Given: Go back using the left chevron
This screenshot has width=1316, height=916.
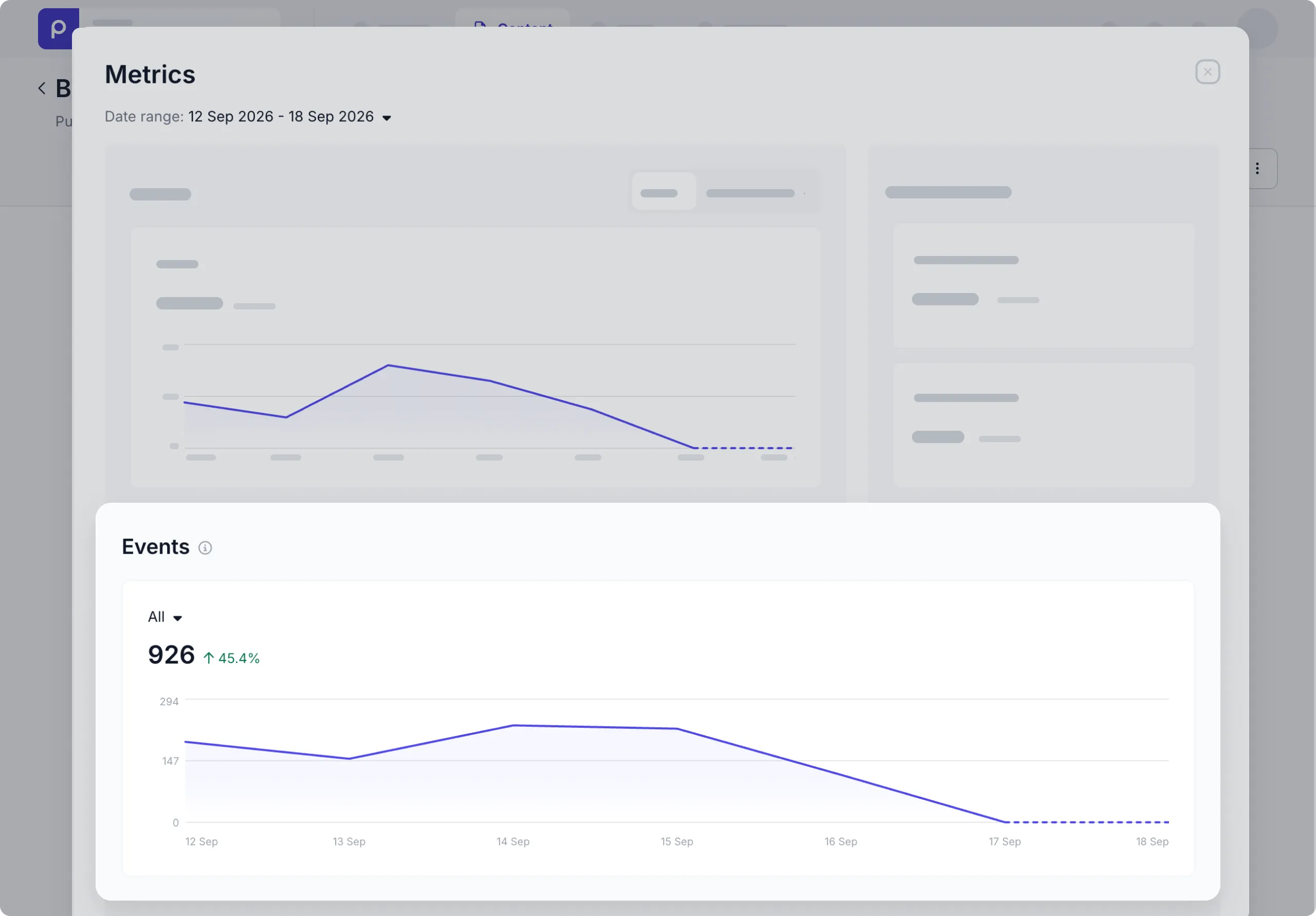Looking at the screenshot, I should [x=41, y=88].
